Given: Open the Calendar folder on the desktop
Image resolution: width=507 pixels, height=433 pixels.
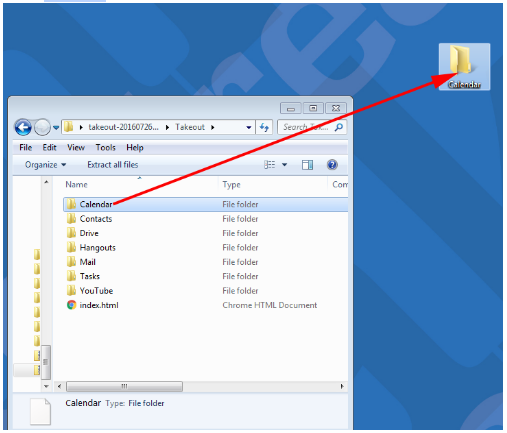Looking at the screenshot, I should coord(464,67).
